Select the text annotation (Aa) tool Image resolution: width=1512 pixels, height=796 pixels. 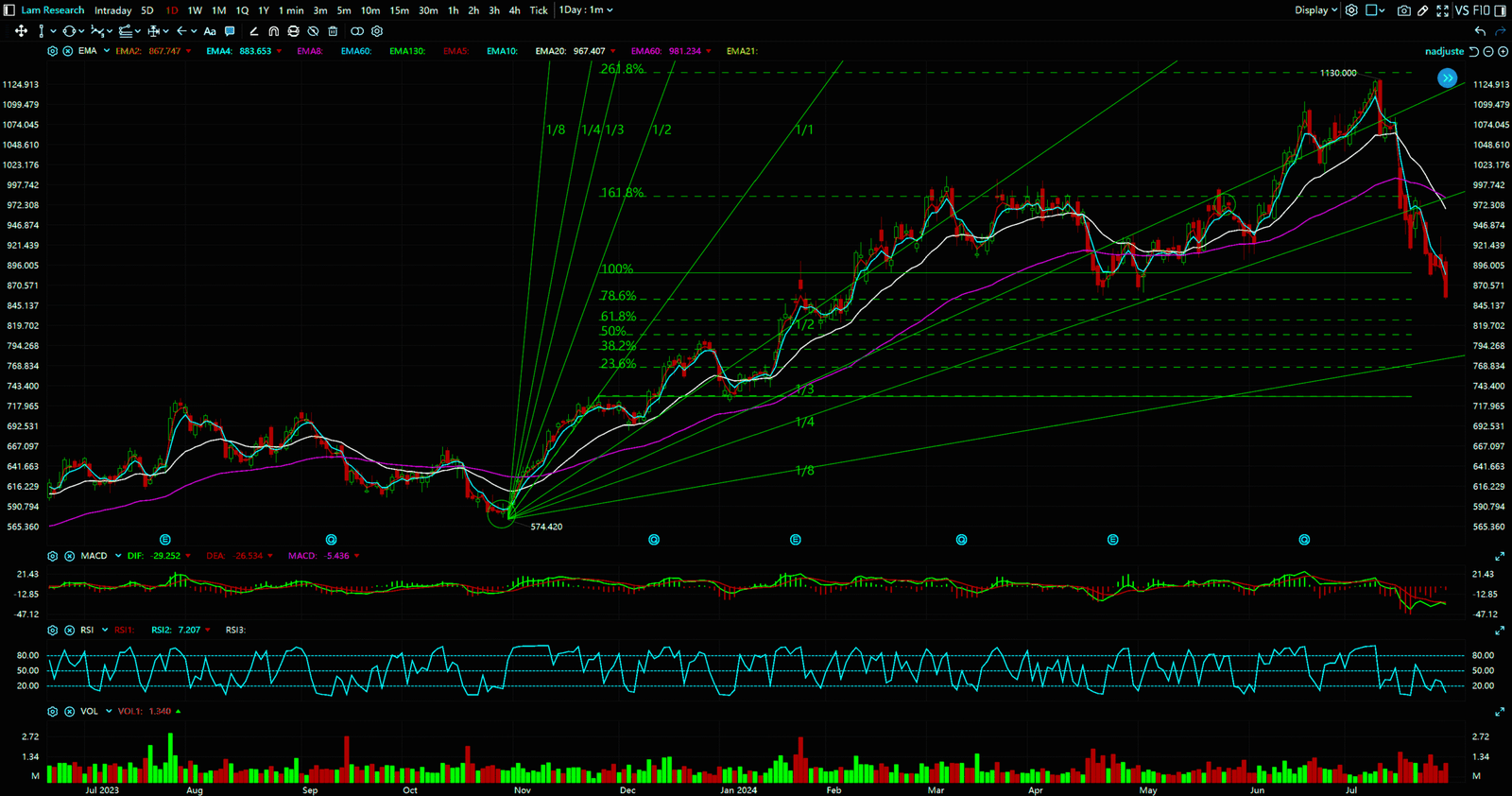click(x=210, y=31)
